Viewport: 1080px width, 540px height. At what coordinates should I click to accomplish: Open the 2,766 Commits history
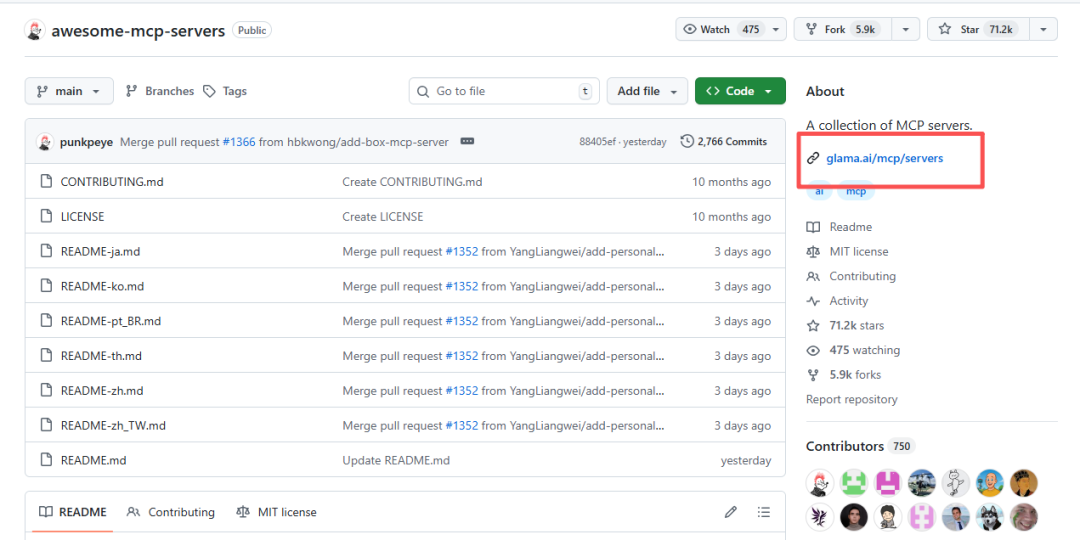[724, 142]
